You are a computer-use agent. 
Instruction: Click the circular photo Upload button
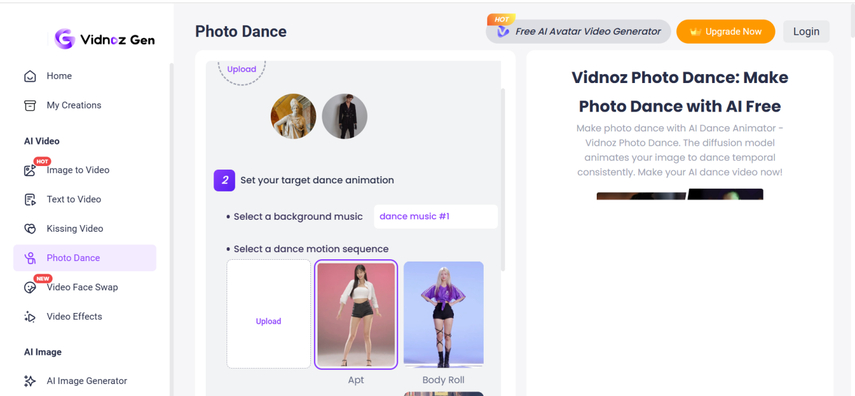[x=242, y=69]
